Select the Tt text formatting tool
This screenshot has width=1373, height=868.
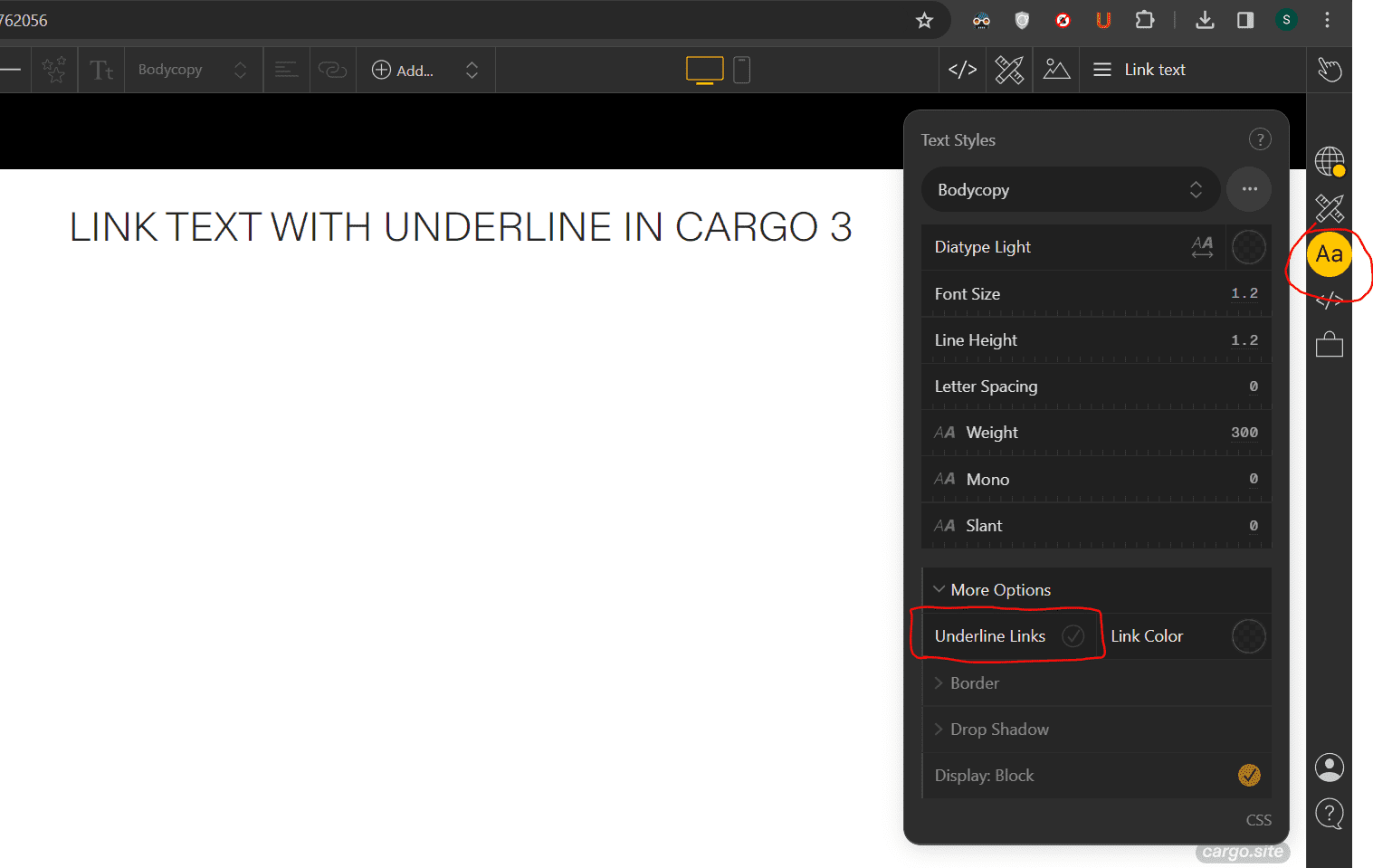point(100,69)
